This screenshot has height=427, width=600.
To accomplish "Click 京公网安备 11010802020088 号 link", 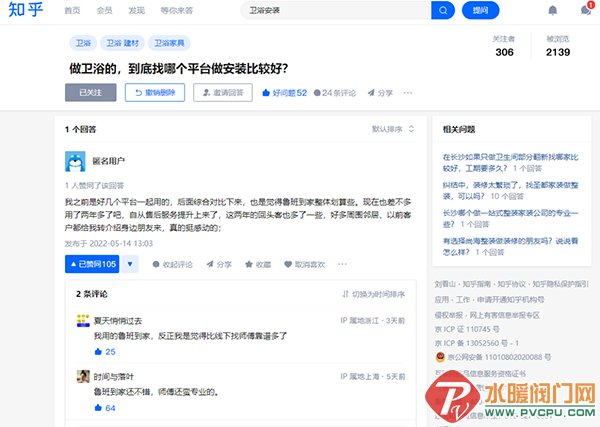I will pyautogui.click(x=494, y=357).
